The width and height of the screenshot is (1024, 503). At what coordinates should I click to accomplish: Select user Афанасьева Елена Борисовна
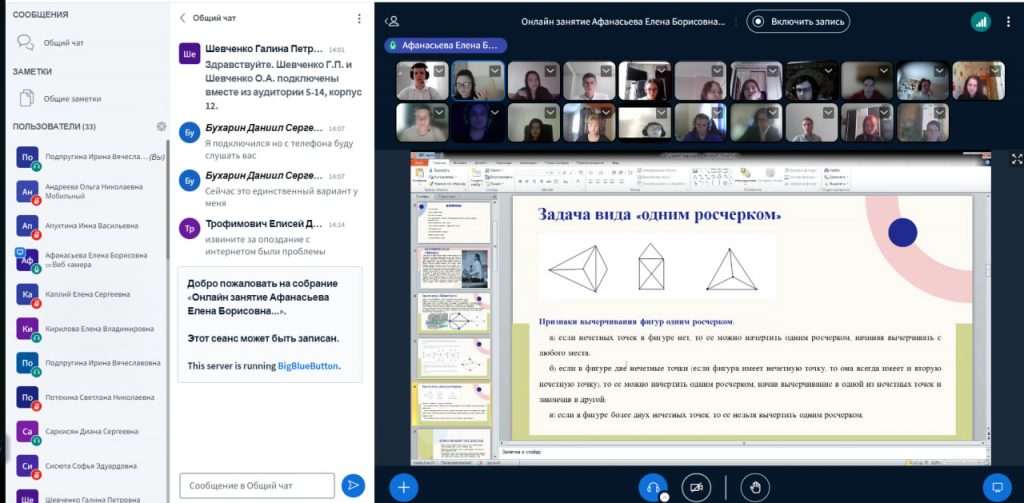click(x=89, y=259)
